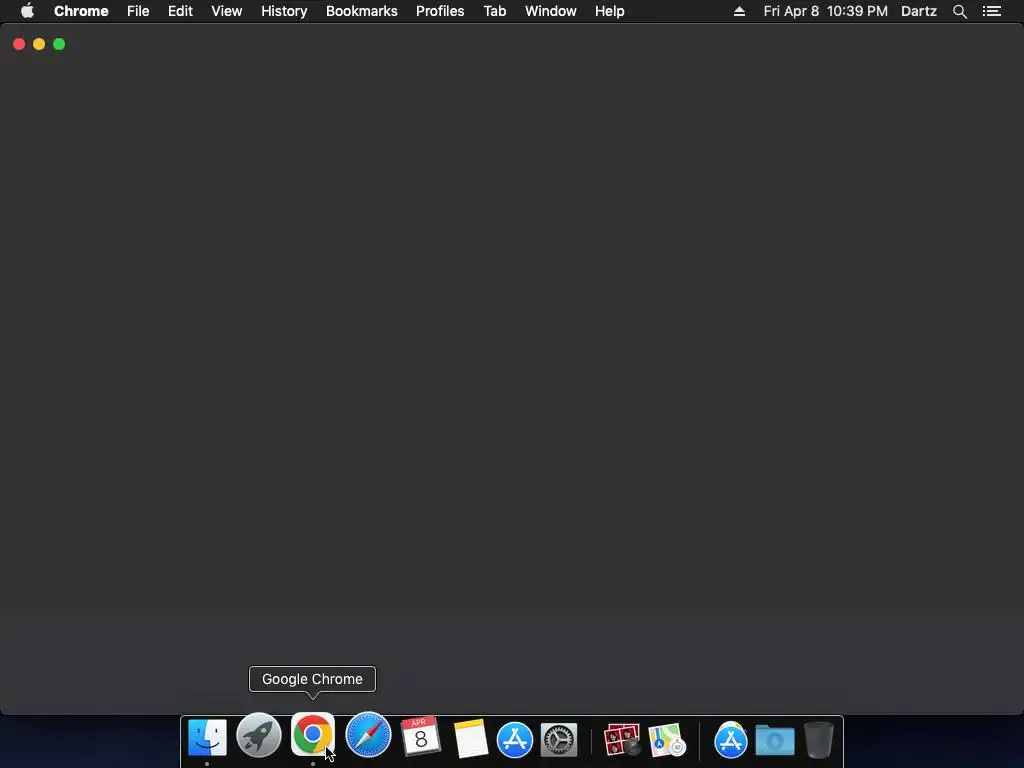Open the History menu

[x=284, y=11]
